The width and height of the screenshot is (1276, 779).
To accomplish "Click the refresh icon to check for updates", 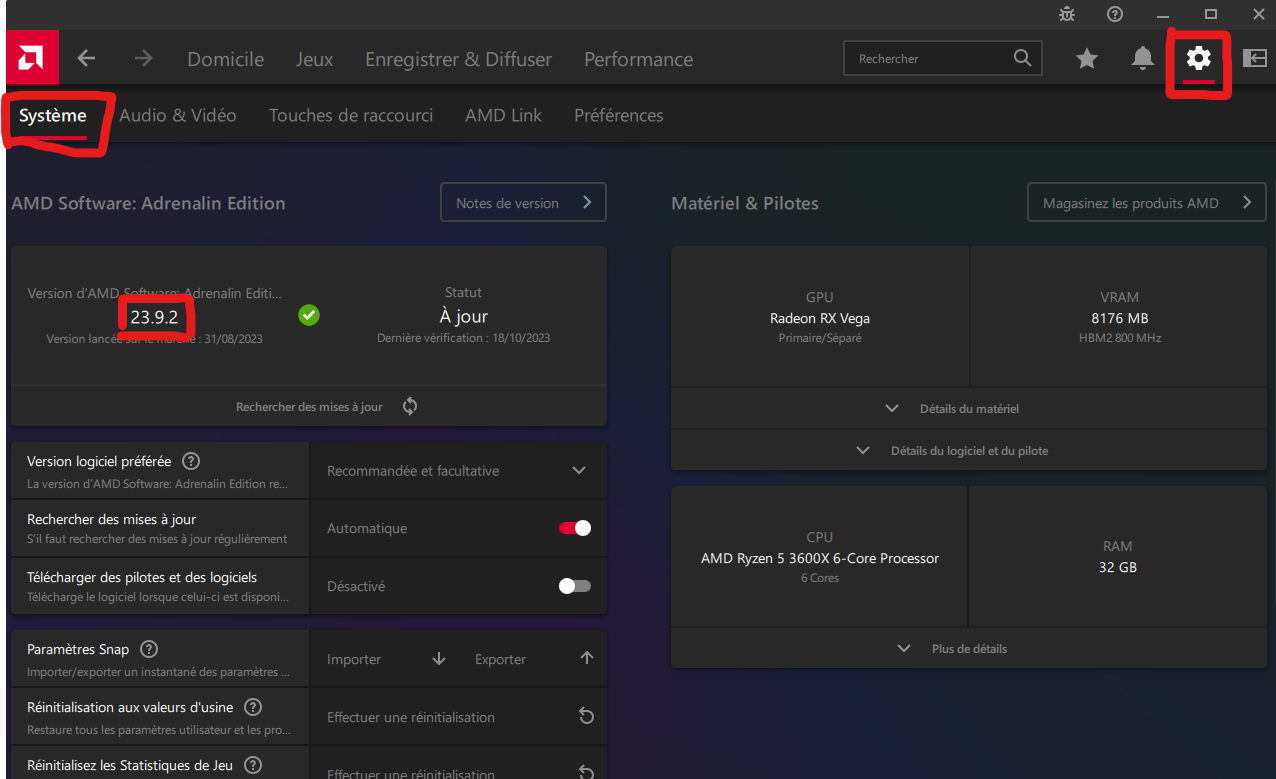I will tap(410, 406).
